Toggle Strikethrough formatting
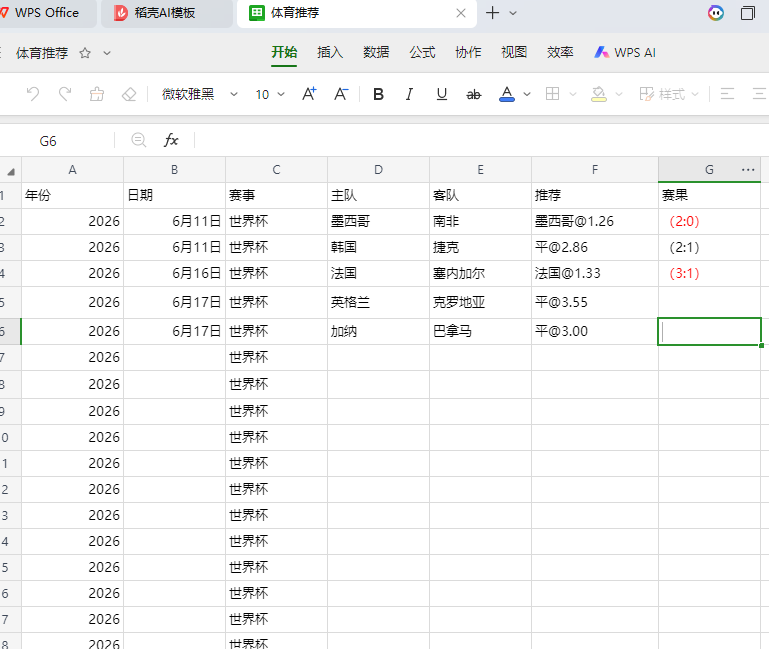This screenshot has height=649, width=769. click(473, 94)
